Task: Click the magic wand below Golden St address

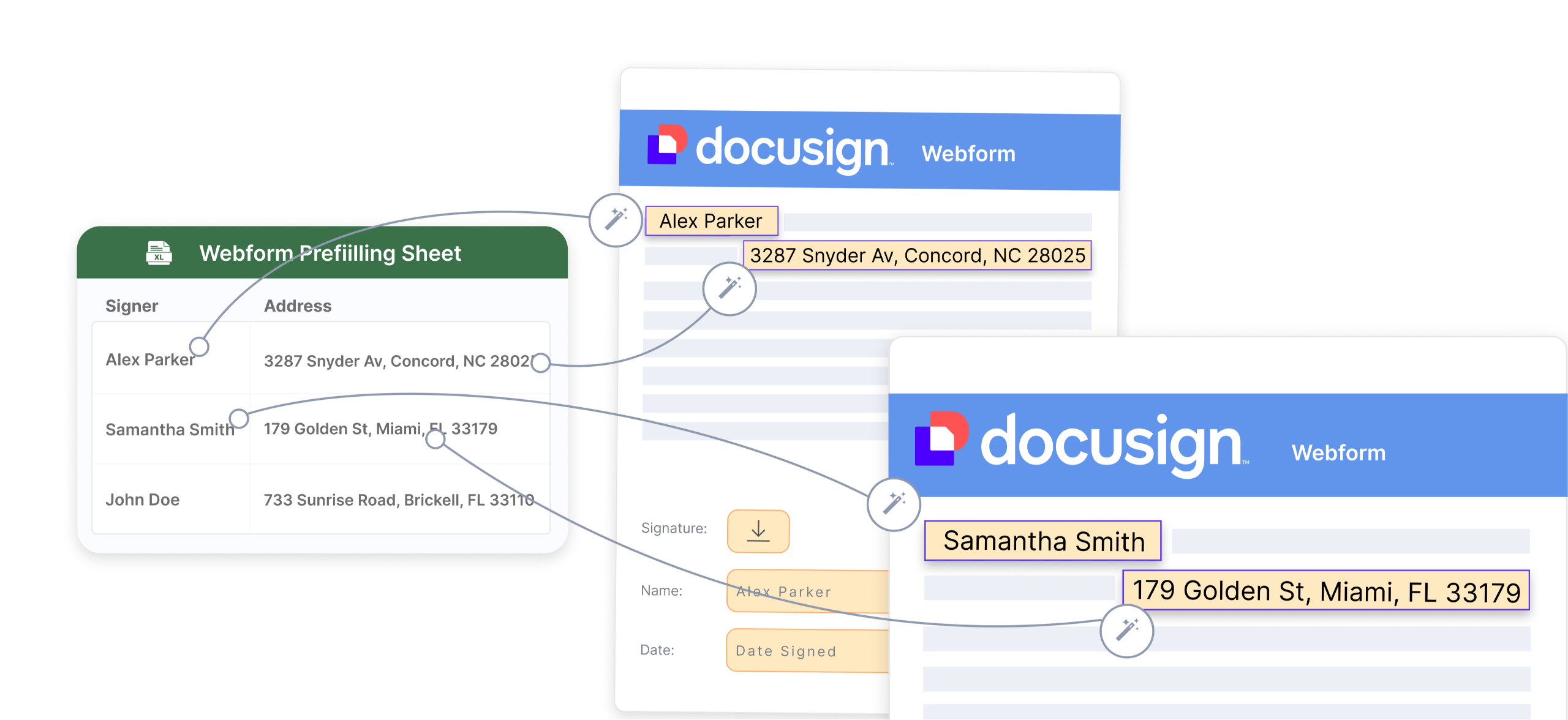Action: [1126, 631]
